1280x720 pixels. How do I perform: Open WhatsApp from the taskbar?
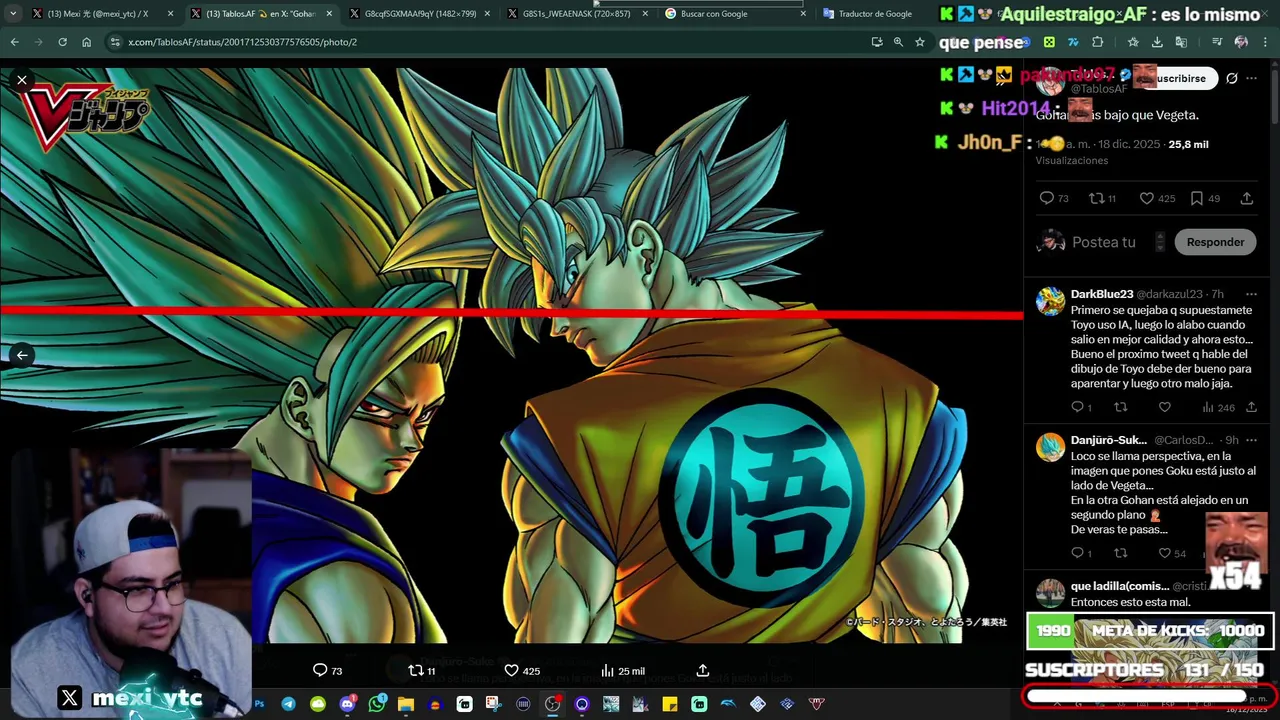click(376, 704)
